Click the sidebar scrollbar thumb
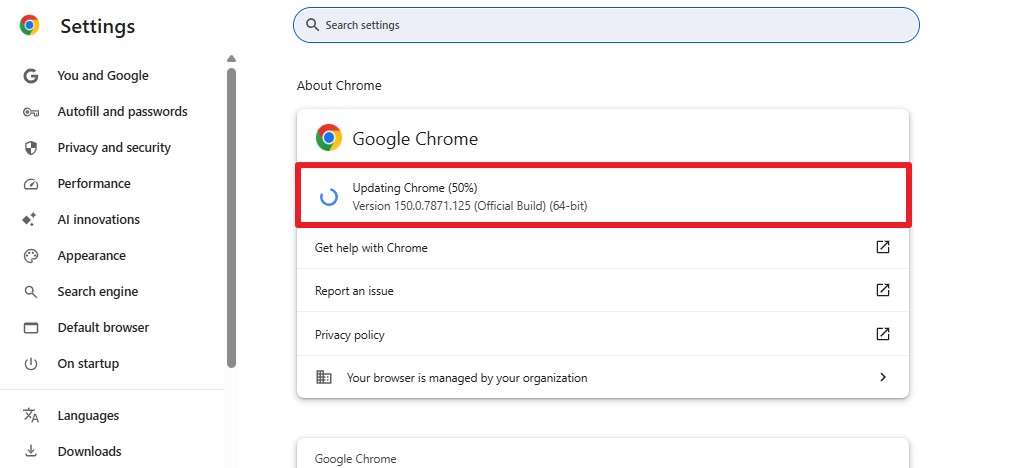Viewport: 1031px width, 468px height. coord(231,217)
